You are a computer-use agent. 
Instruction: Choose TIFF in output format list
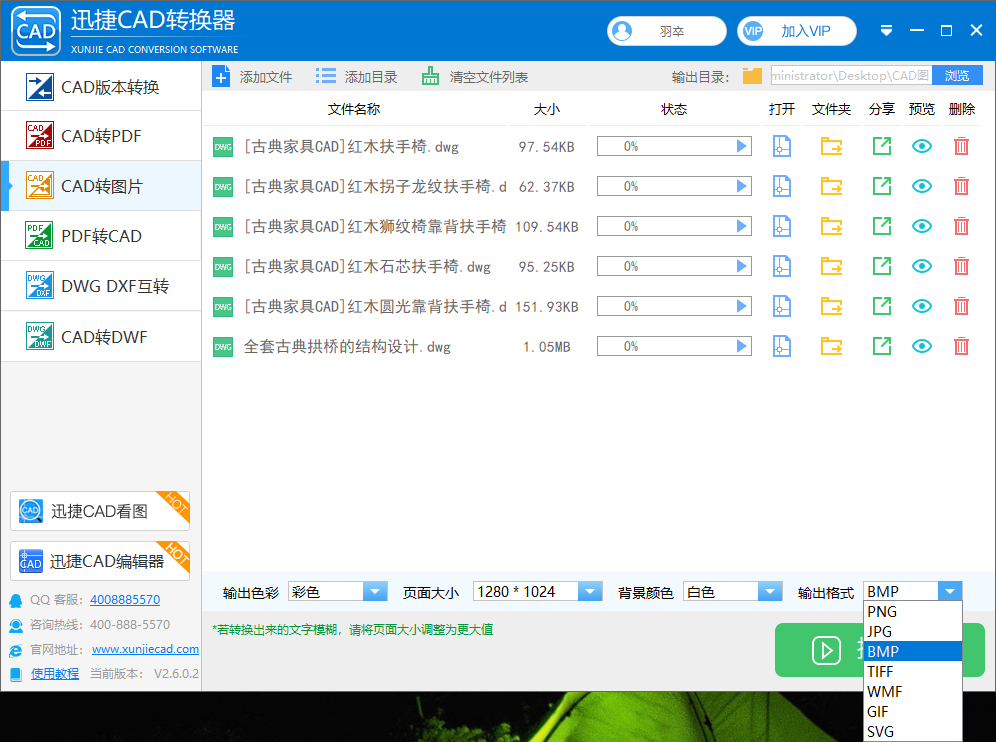point(913,671)
